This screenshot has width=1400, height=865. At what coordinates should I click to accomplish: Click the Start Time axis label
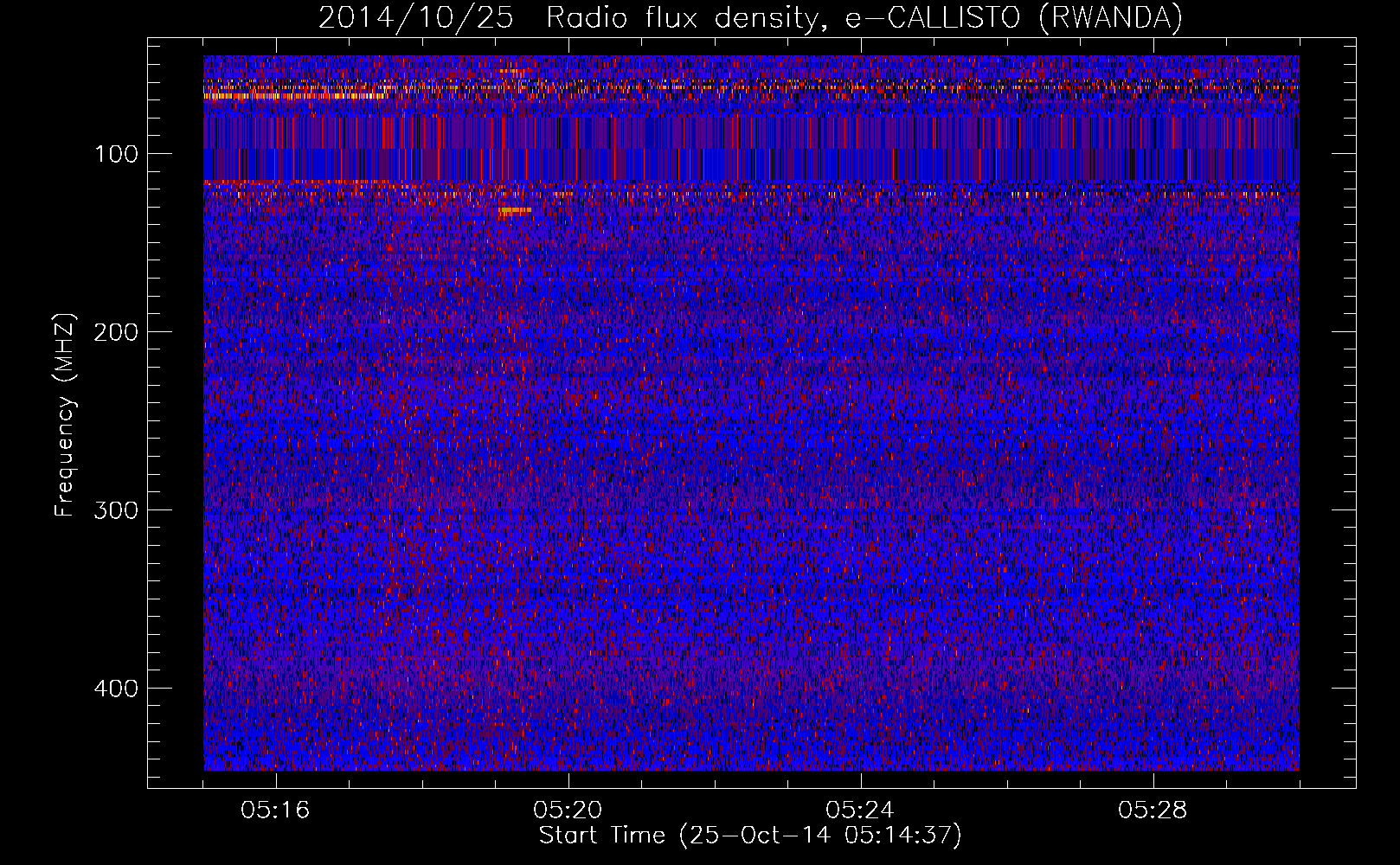pyautogui.click(x=750, y=836)
